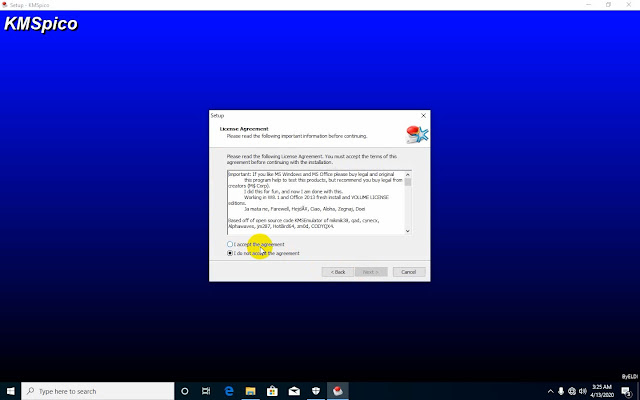Open File Explorer from taskbar
The width and height of the screenshot is (640, 400).
click(x=250, y=391)
